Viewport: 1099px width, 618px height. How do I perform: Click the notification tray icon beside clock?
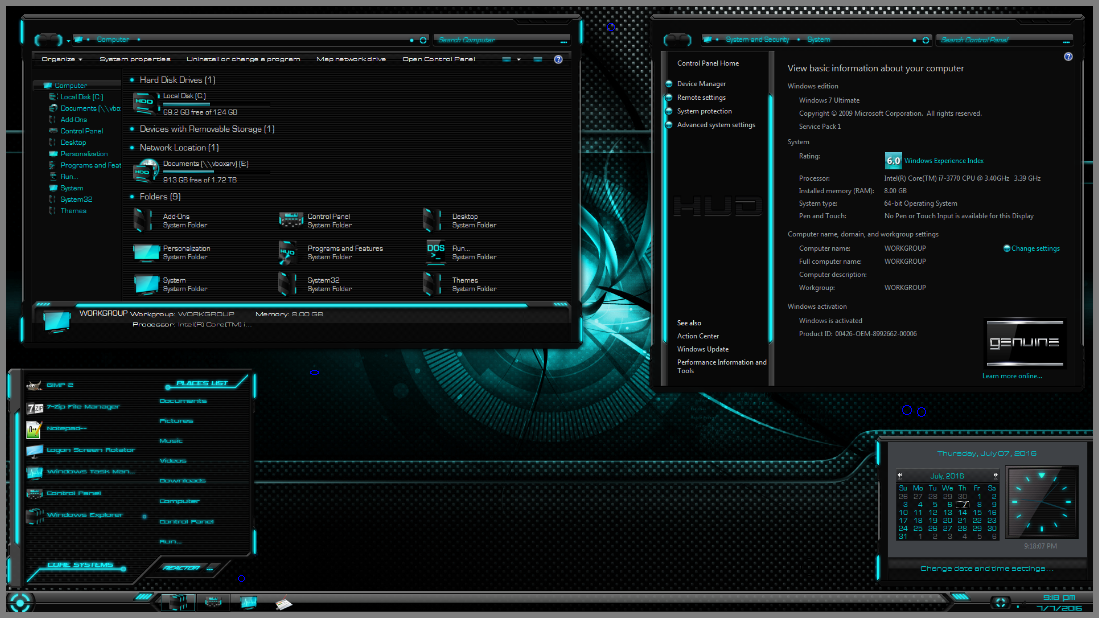point(1000,602)
